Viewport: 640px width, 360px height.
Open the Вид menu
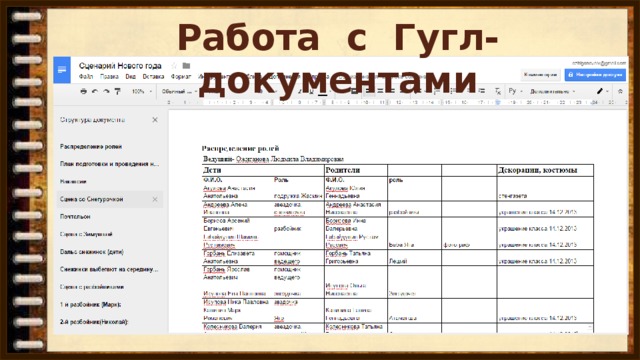131,76
